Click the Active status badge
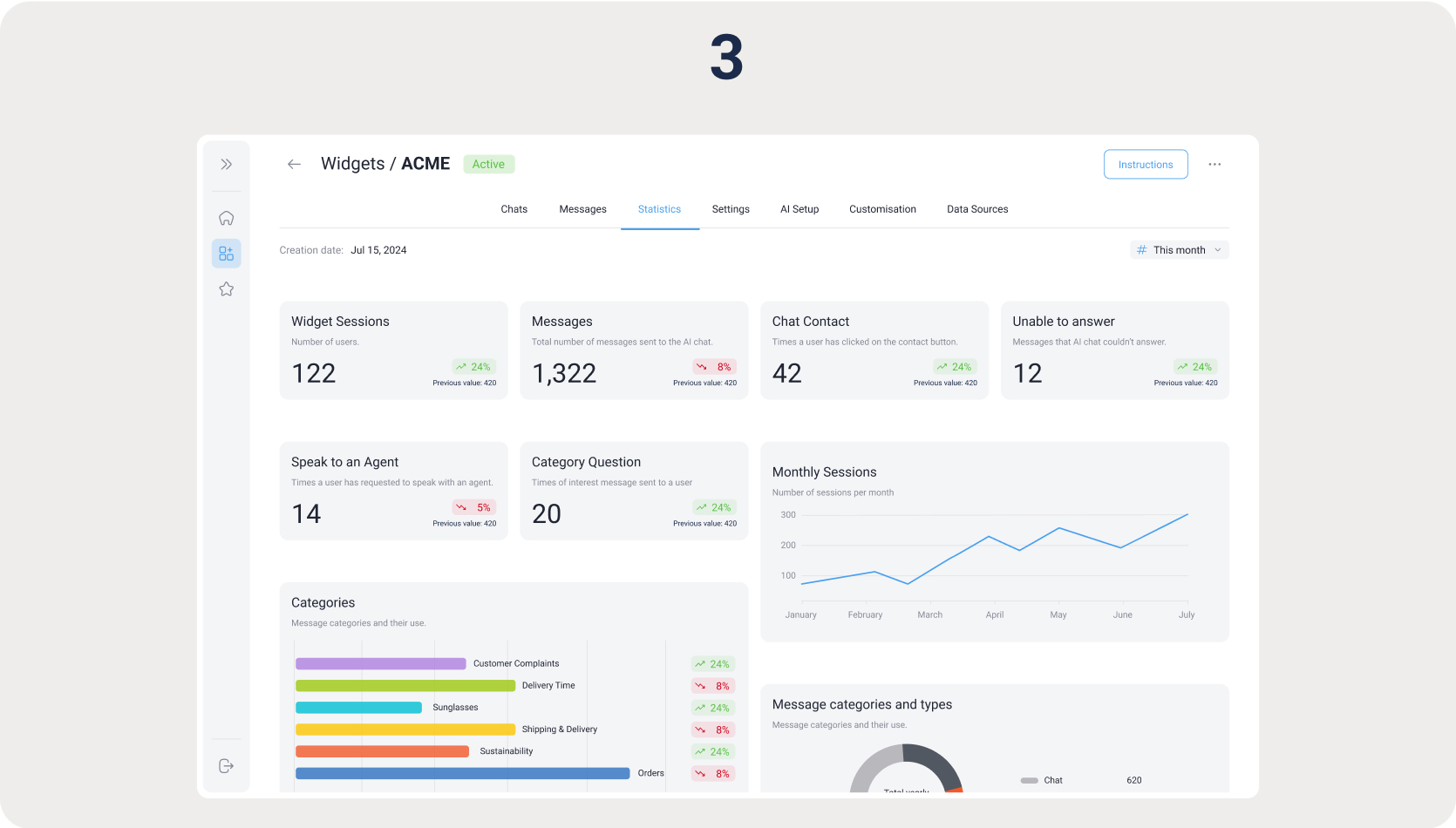The image size is (1456, 828). [x=488, y=164]
